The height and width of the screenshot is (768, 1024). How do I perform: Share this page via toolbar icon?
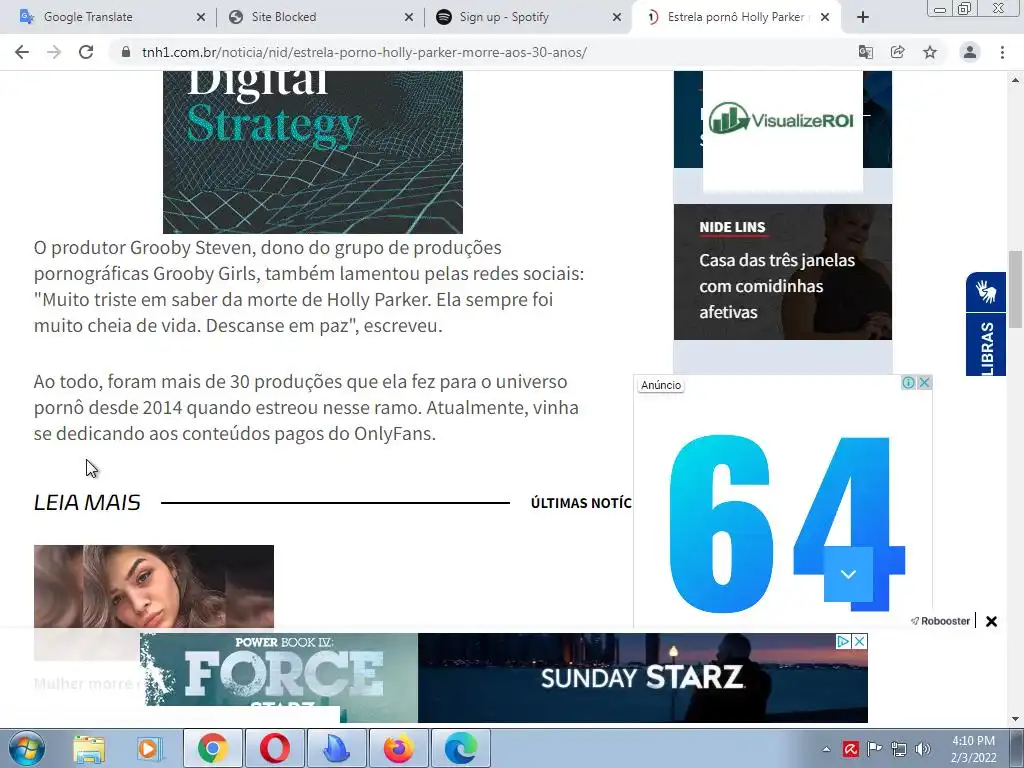898,52
